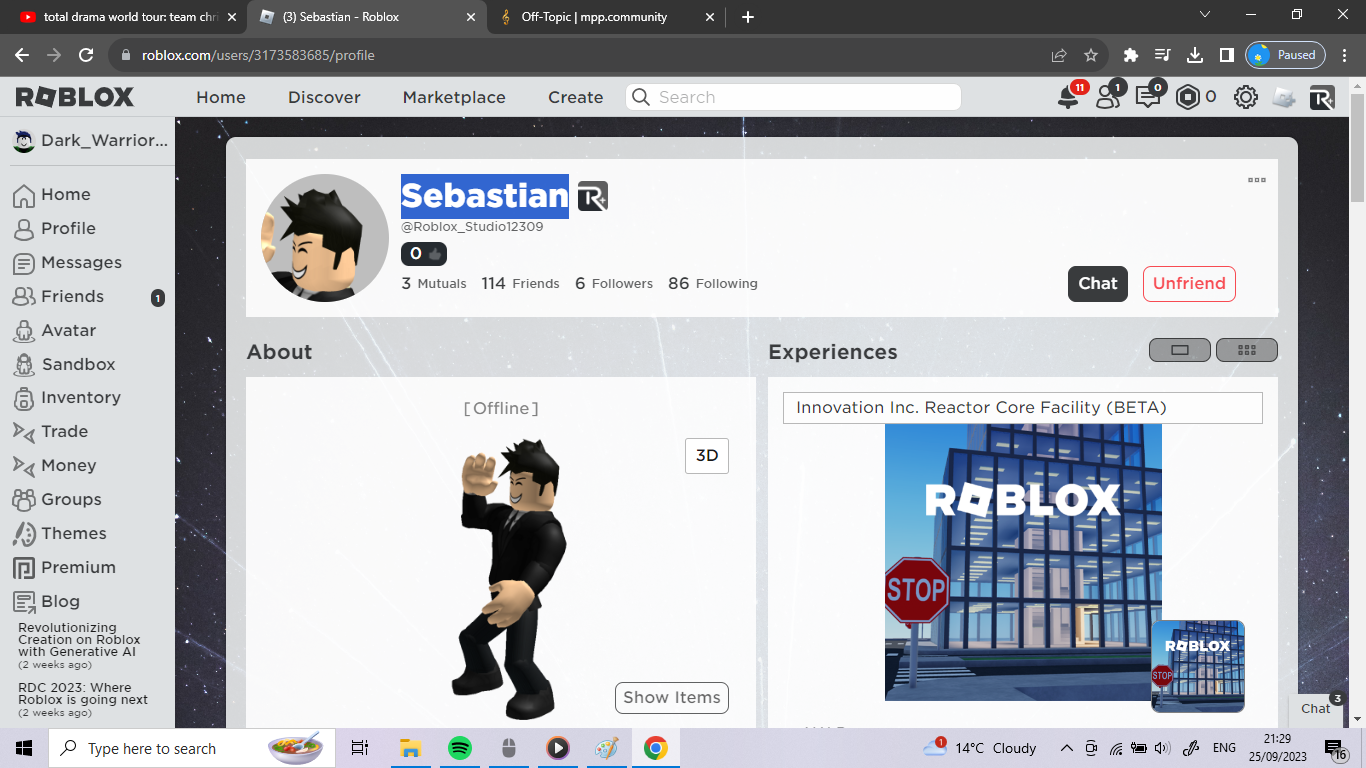Click Show Items button

tap(672, 697)
